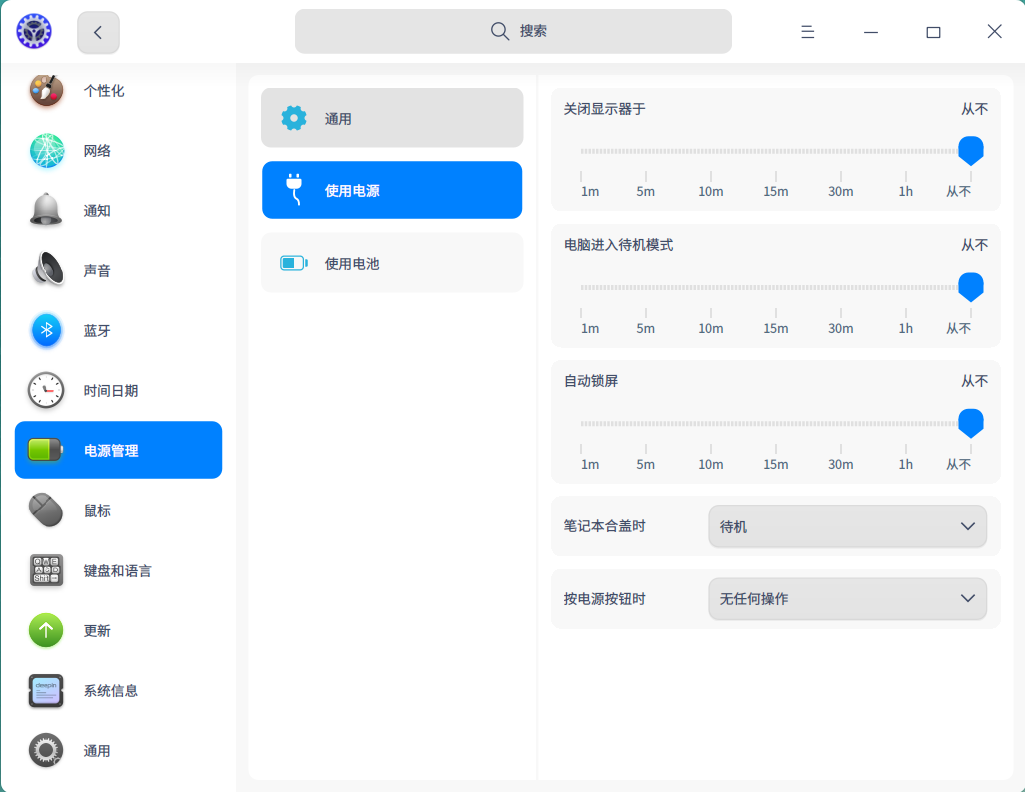The height and width of the screenshot is (792, 1025).
Task: Switch to the 使用电池 tab
Action: [392, 263]
